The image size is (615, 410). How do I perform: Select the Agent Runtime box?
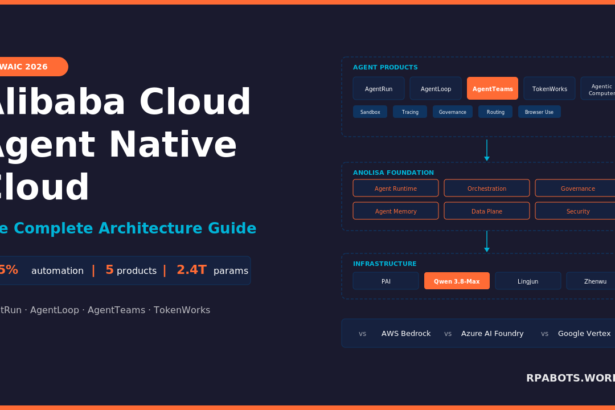tap(395, 188)
